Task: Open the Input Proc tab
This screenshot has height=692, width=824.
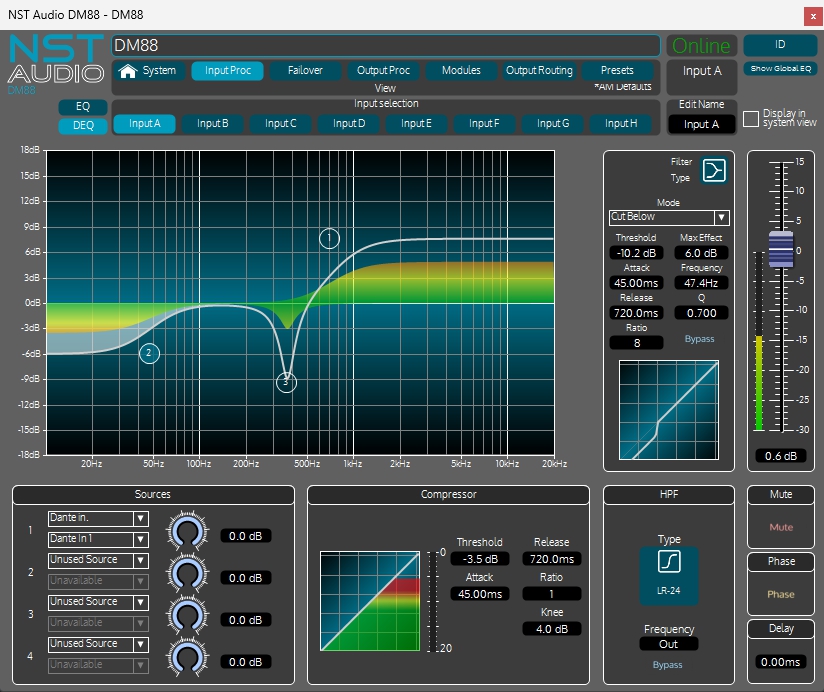Action: (228, 70)
